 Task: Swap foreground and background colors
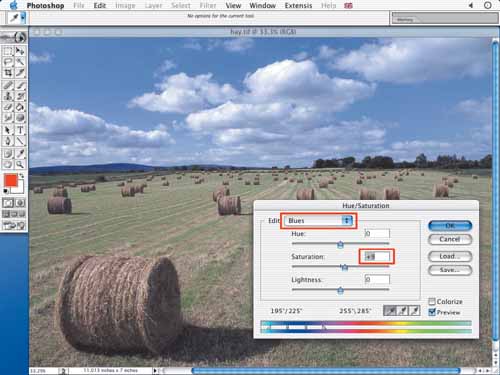pos(22,176)
